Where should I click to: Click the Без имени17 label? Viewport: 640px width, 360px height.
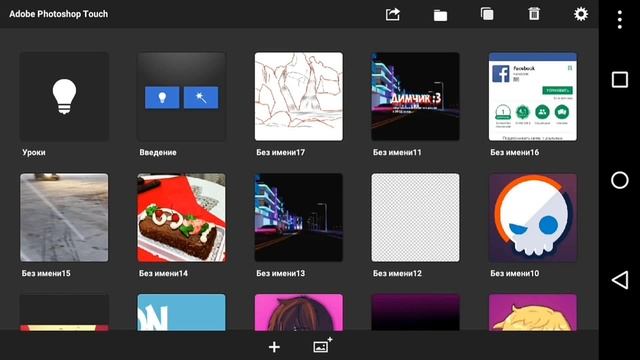pos(280,153)
